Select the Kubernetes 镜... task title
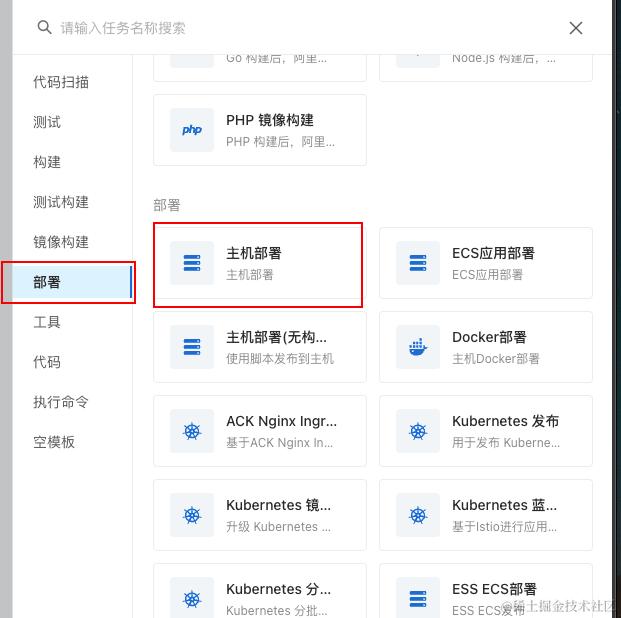The width and height of the screenshot is (621, 618). (x=278, y=505)
